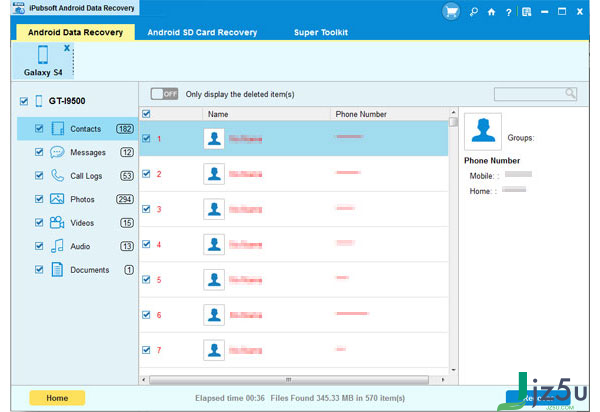Uncheck the Videos category checkbox
Image resolution: width=600 pixels, height=412 pixels.
[39, 222]
